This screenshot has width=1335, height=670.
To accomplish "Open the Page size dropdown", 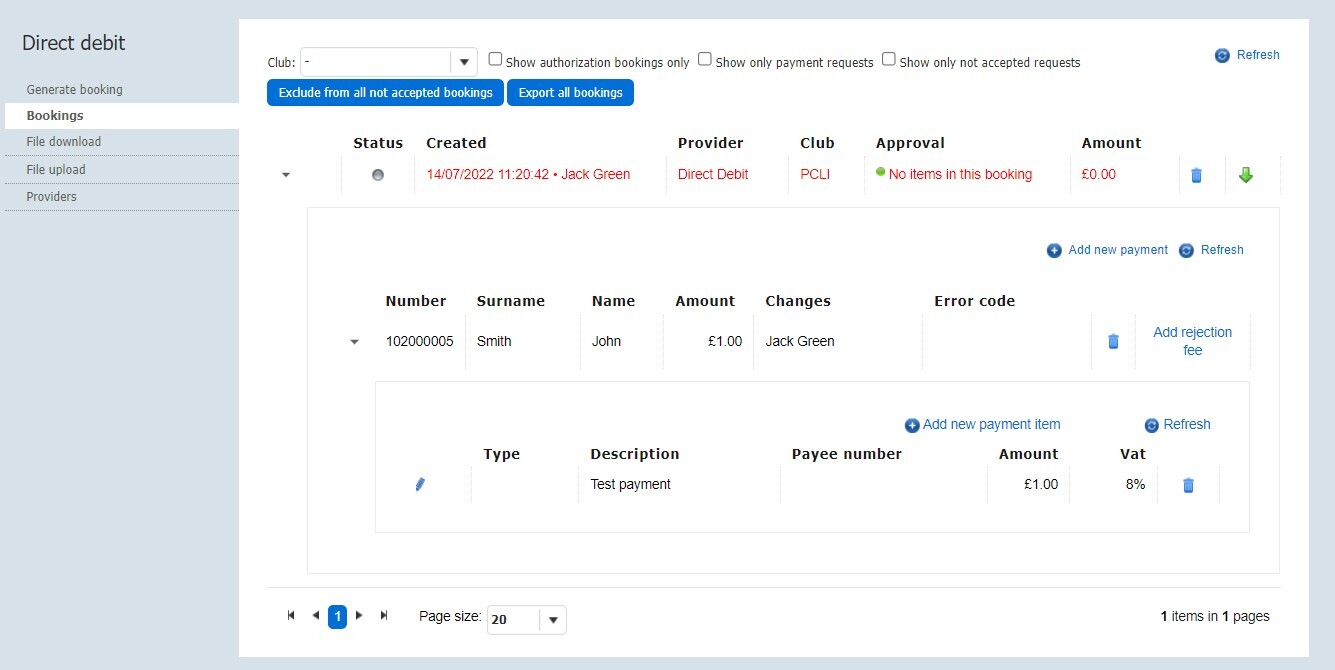I will 553,620.
